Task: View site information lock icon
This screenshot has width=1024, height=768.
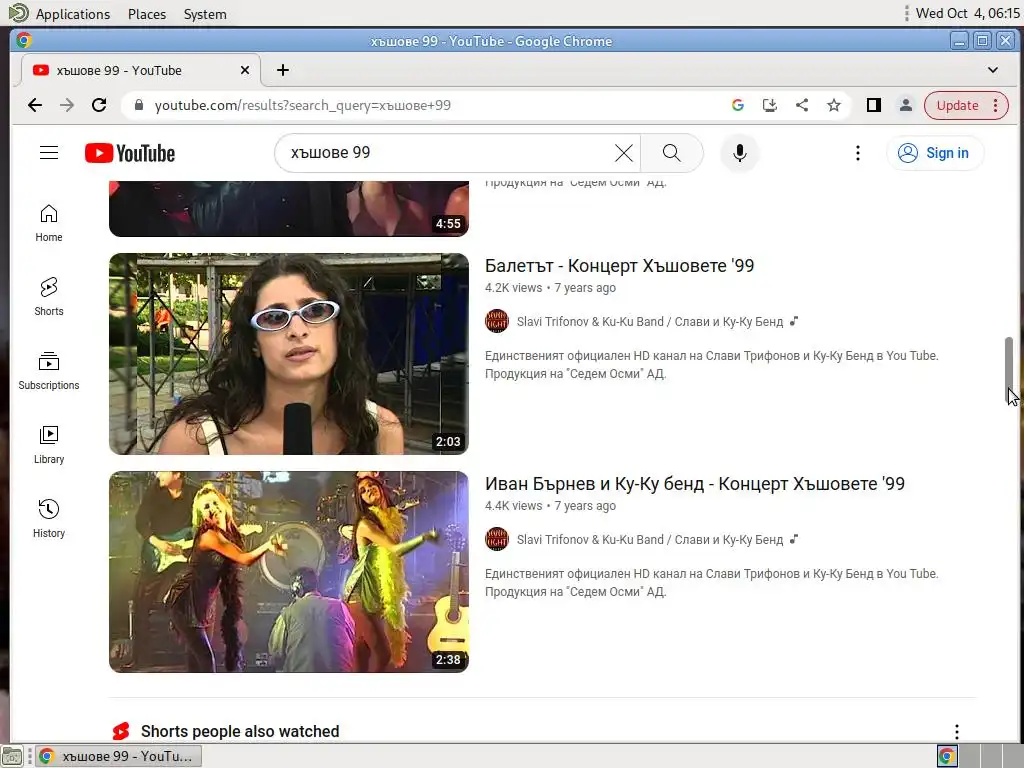Action: click(x=138, y=105)
